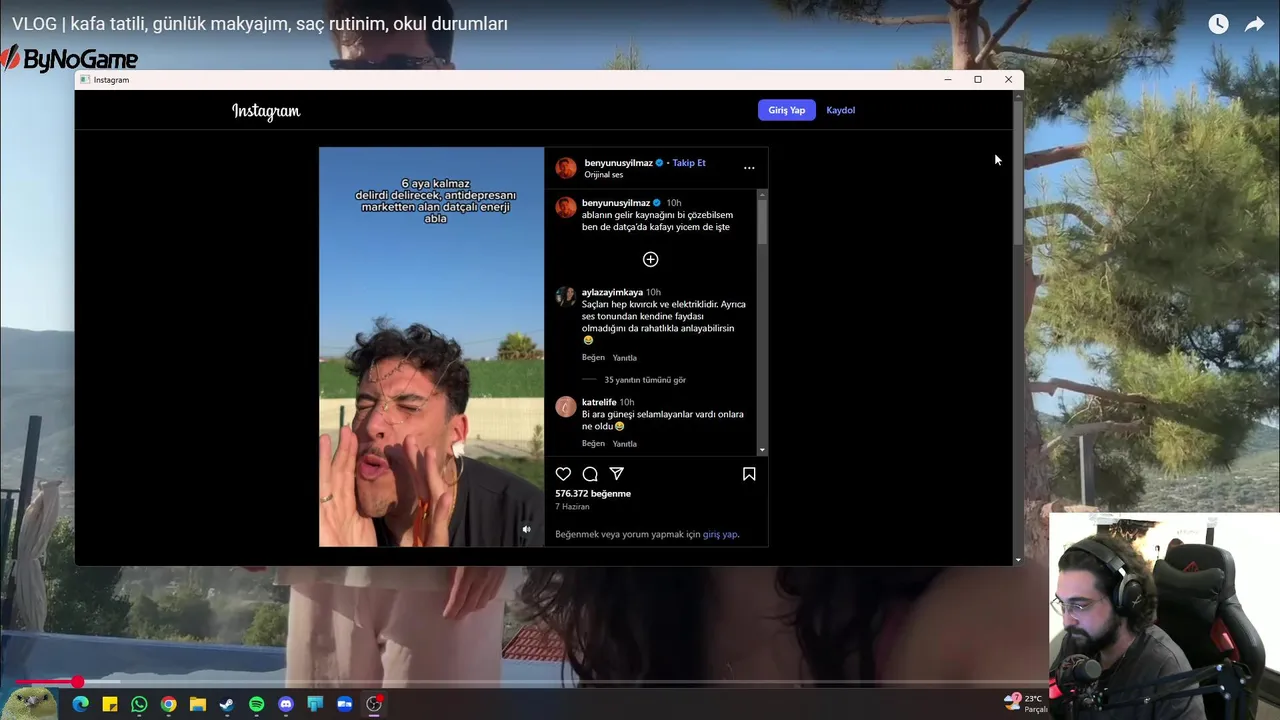Open the VLOG video title link
1280x720 pixels.
point(260,24)
